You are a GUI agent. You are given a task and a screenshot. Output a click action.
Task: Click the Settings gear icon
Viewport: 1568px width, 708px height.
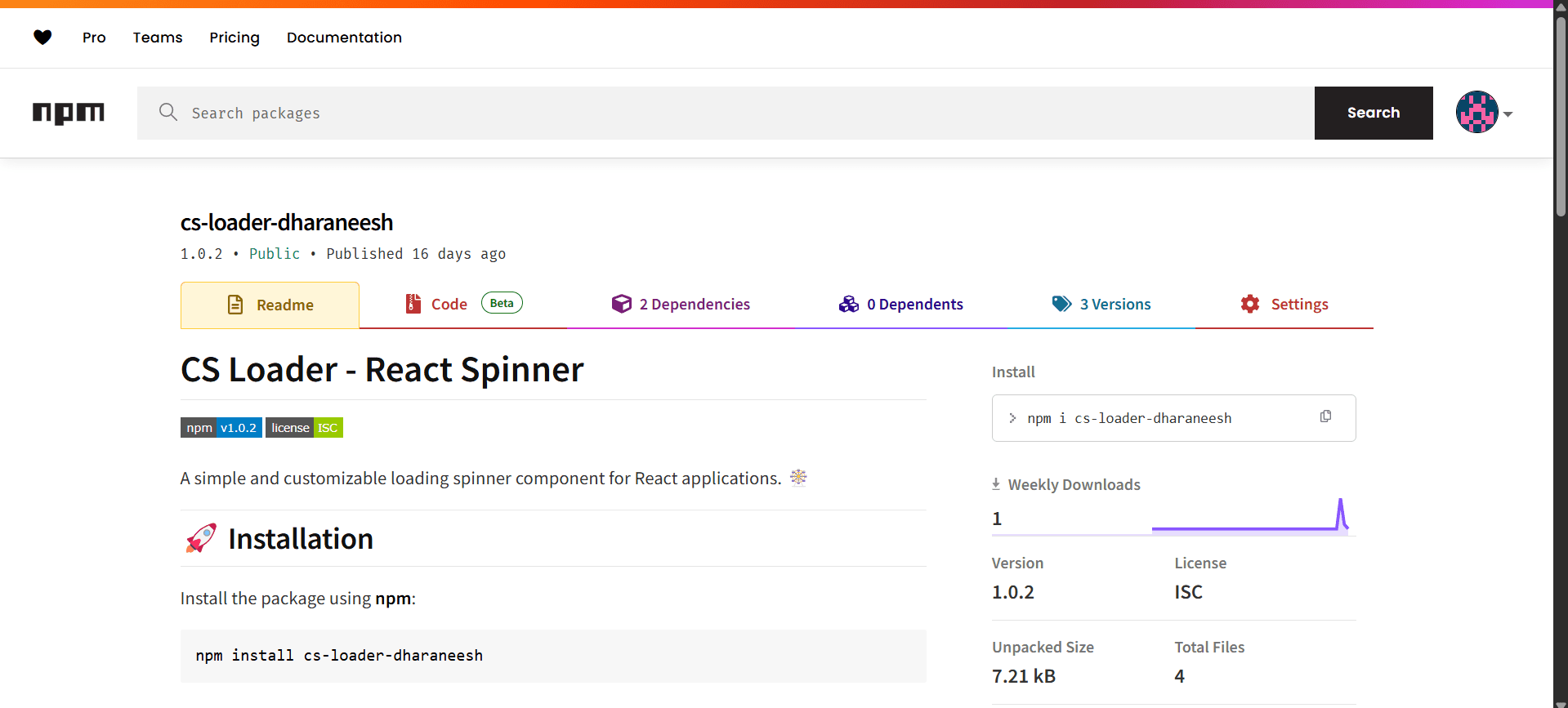pos(1249,304)
